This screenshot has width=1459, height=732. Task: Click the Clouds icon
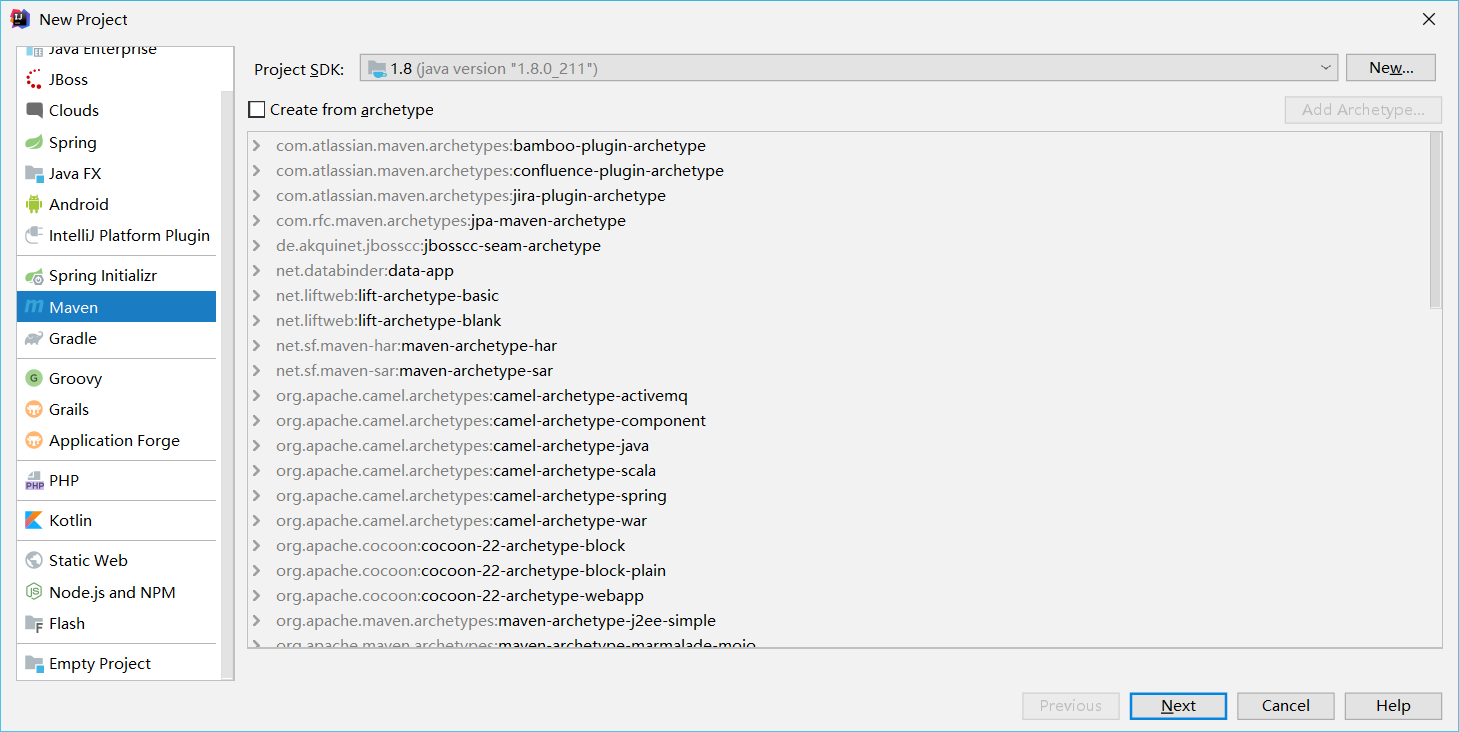(x=34, y=111)
